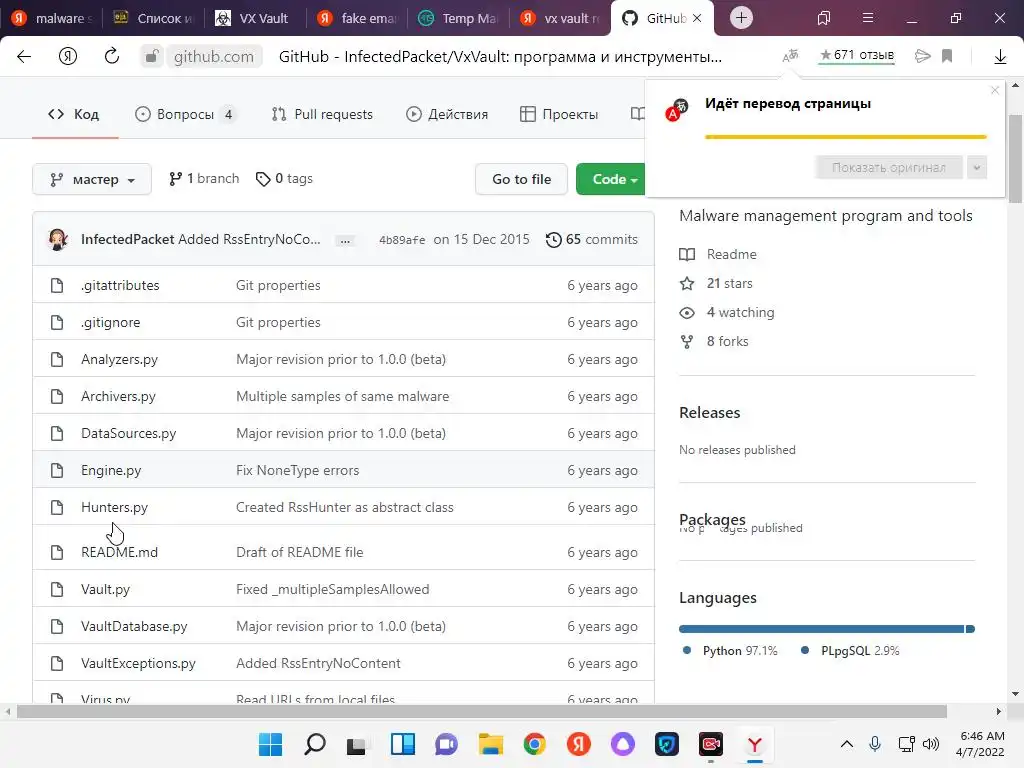Click the InfectedPacket avatar image
1024x768 pixels.
point(58,239)
